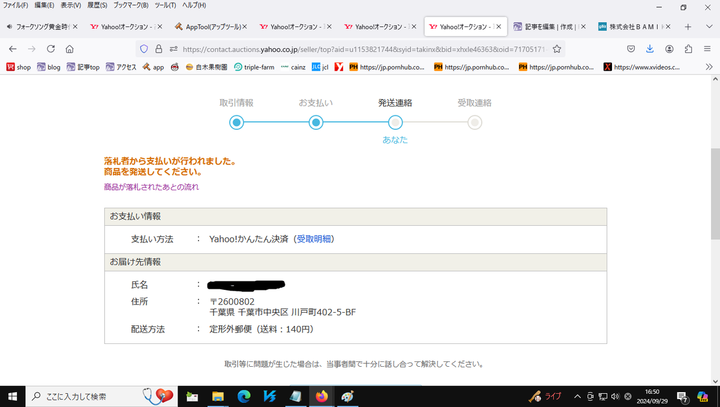This screenshot has height=407, width=720.
Task: Click the 取引情報 progress step circle
Action: [x=236, y=122]
